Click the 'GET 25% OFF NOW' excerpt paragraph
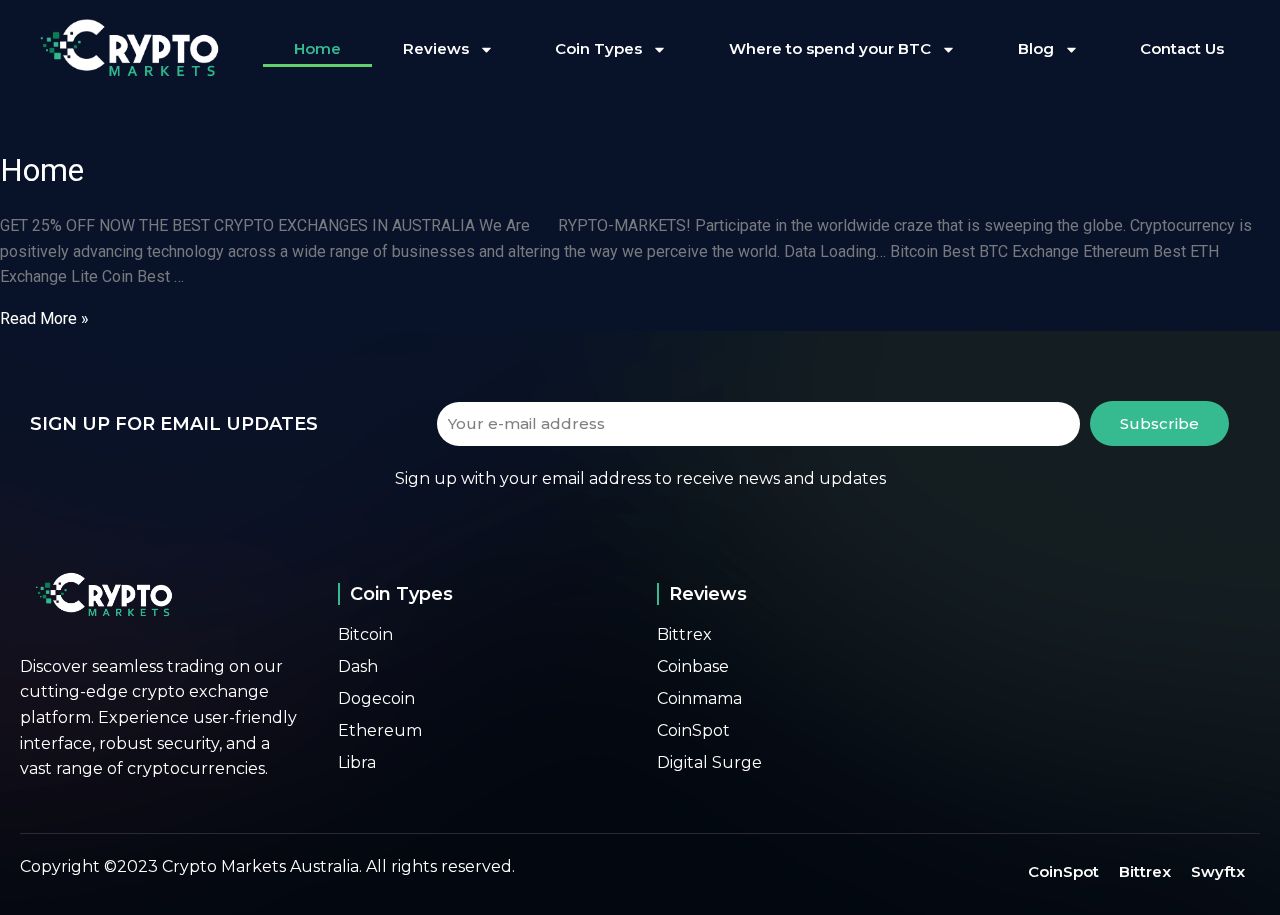Screen dimensions: 1280x915 pos(626,251)
